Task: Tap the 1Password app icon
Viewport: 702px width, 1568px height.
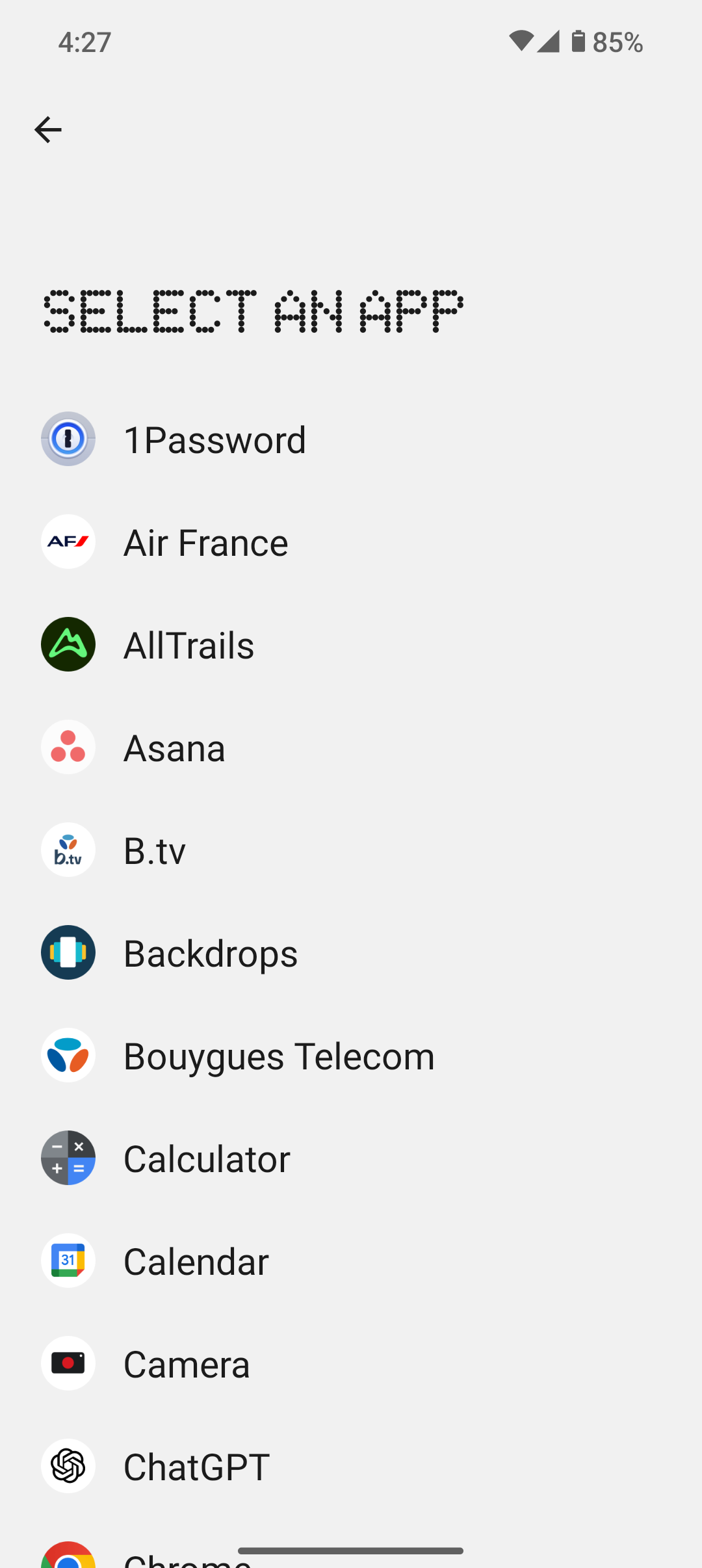Action: [68, 439]
